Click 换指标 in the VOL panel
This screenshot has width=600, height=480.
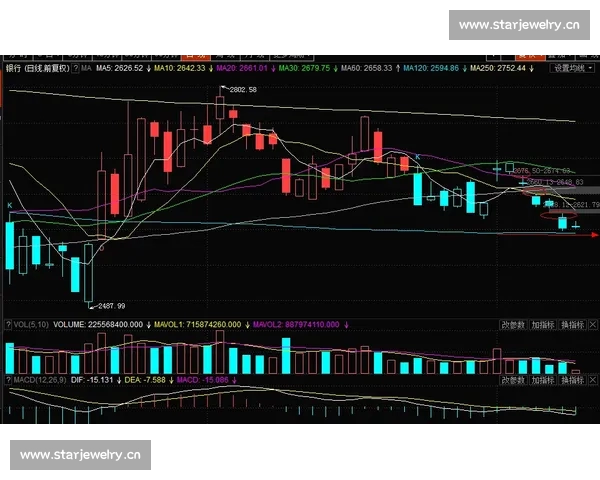coord(572,325)
